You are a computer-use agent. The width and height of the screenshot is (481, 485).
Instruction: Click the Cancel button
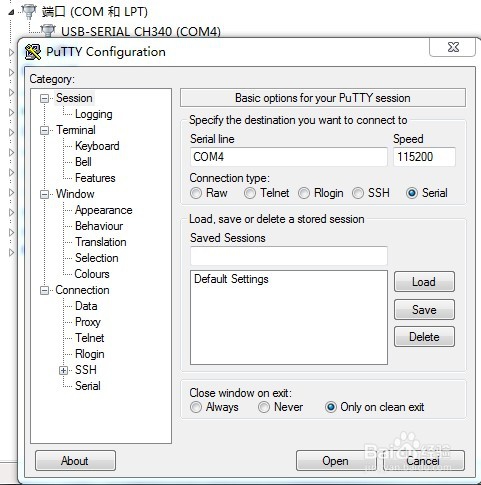(x=423, y=461)
